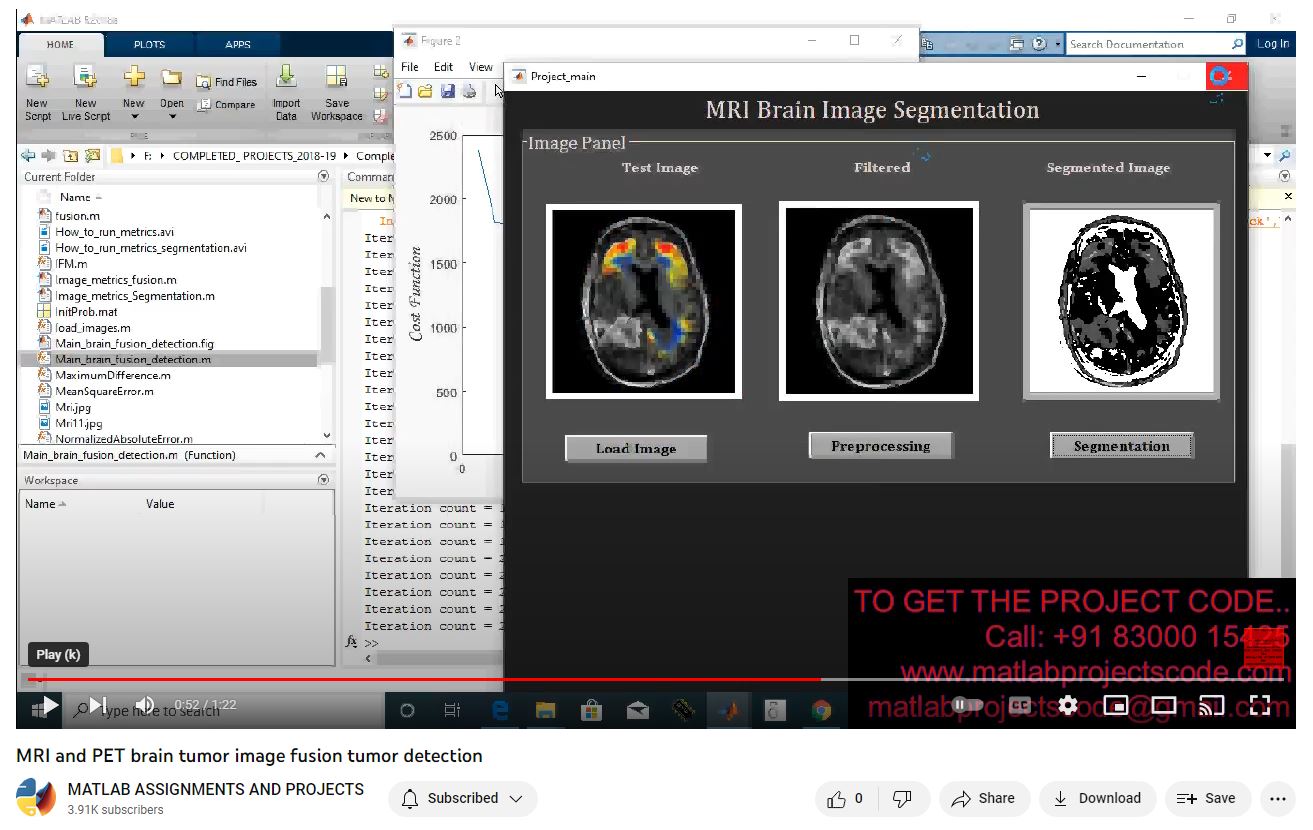Image resolution: width=1313 pixels, height=830 pixels.
Task: Open the more actions ellipsis menu
Action: (x=1278, y=798)
